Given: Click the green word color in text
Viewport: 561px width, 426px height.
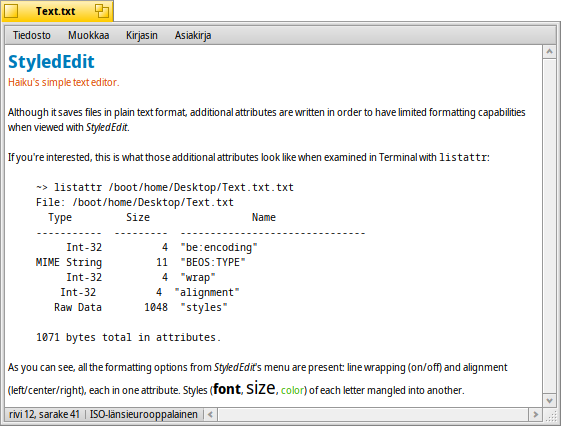Looking at the screenshot, I should click(x=292, y=390).
